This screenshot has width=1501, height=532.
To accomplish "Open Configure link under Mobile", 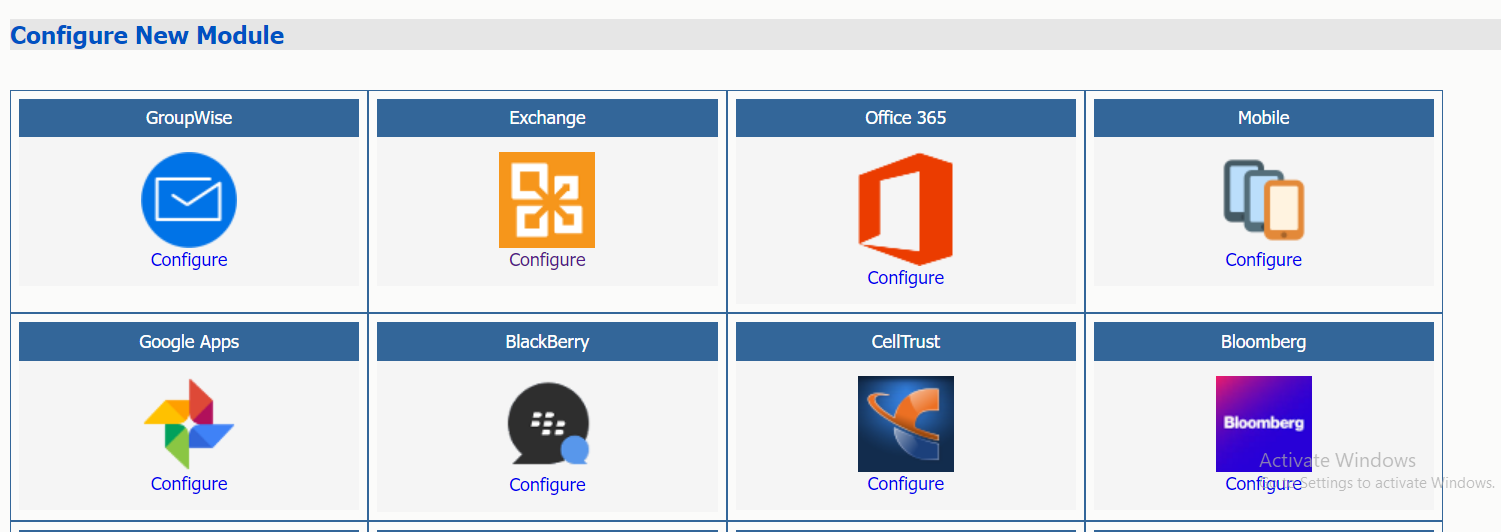I will (1263, 260).
